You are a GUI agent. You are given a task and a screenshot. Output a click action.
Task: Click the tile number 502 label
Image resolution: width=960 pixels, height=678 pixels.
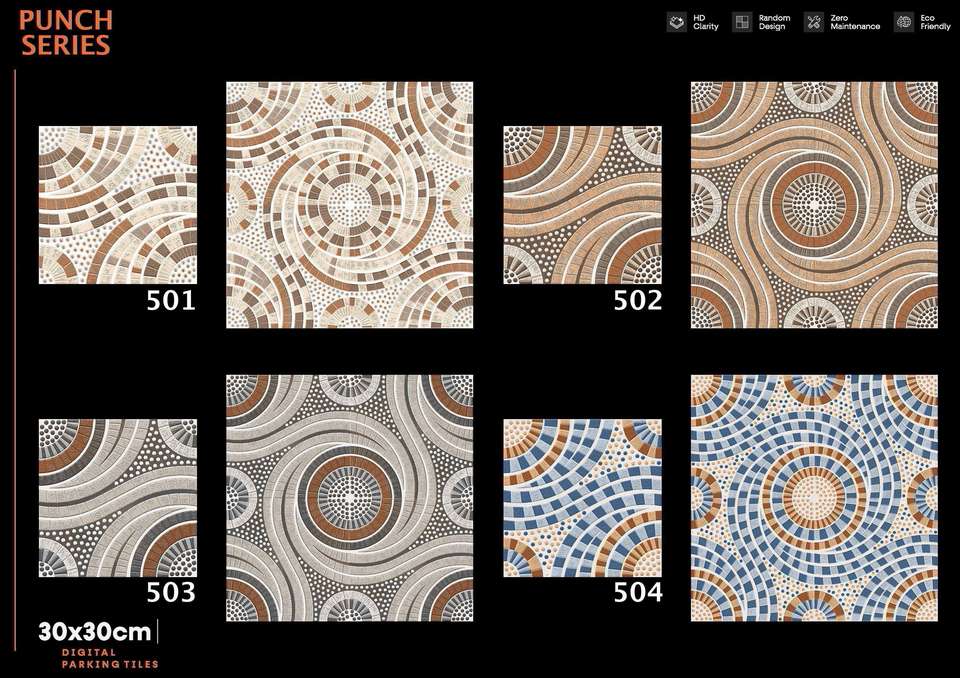point(638,301)
